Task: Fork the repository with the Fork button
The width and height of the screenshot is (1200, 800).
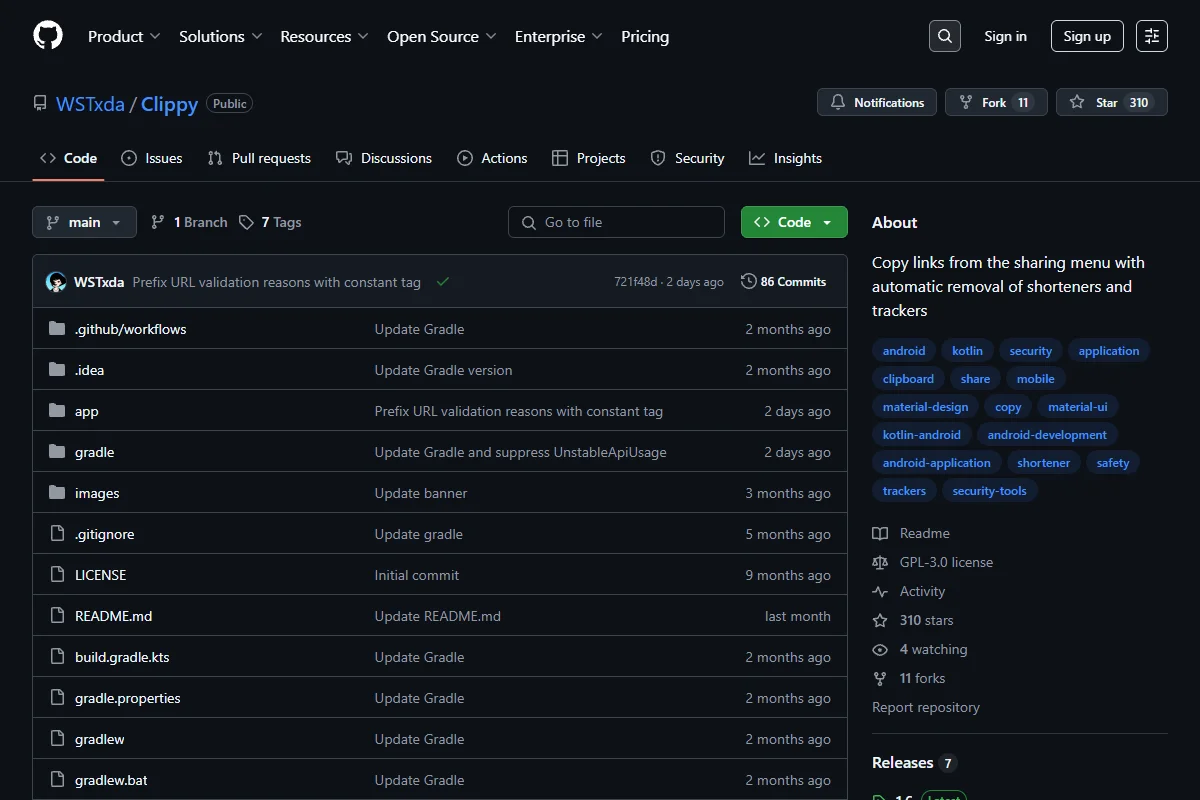Action: [x=996, y=102]
